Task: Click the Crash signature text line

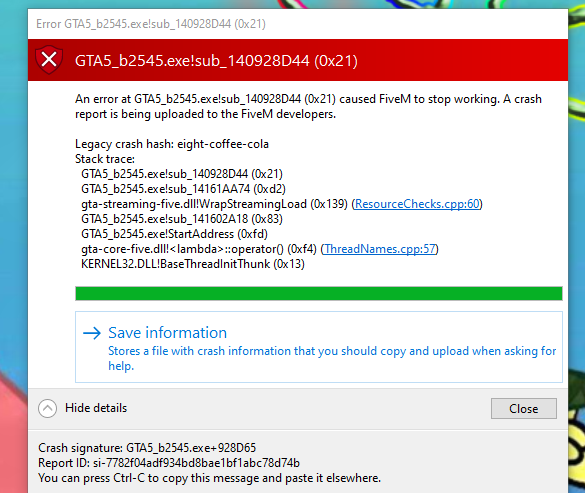Action: [147, 448]
